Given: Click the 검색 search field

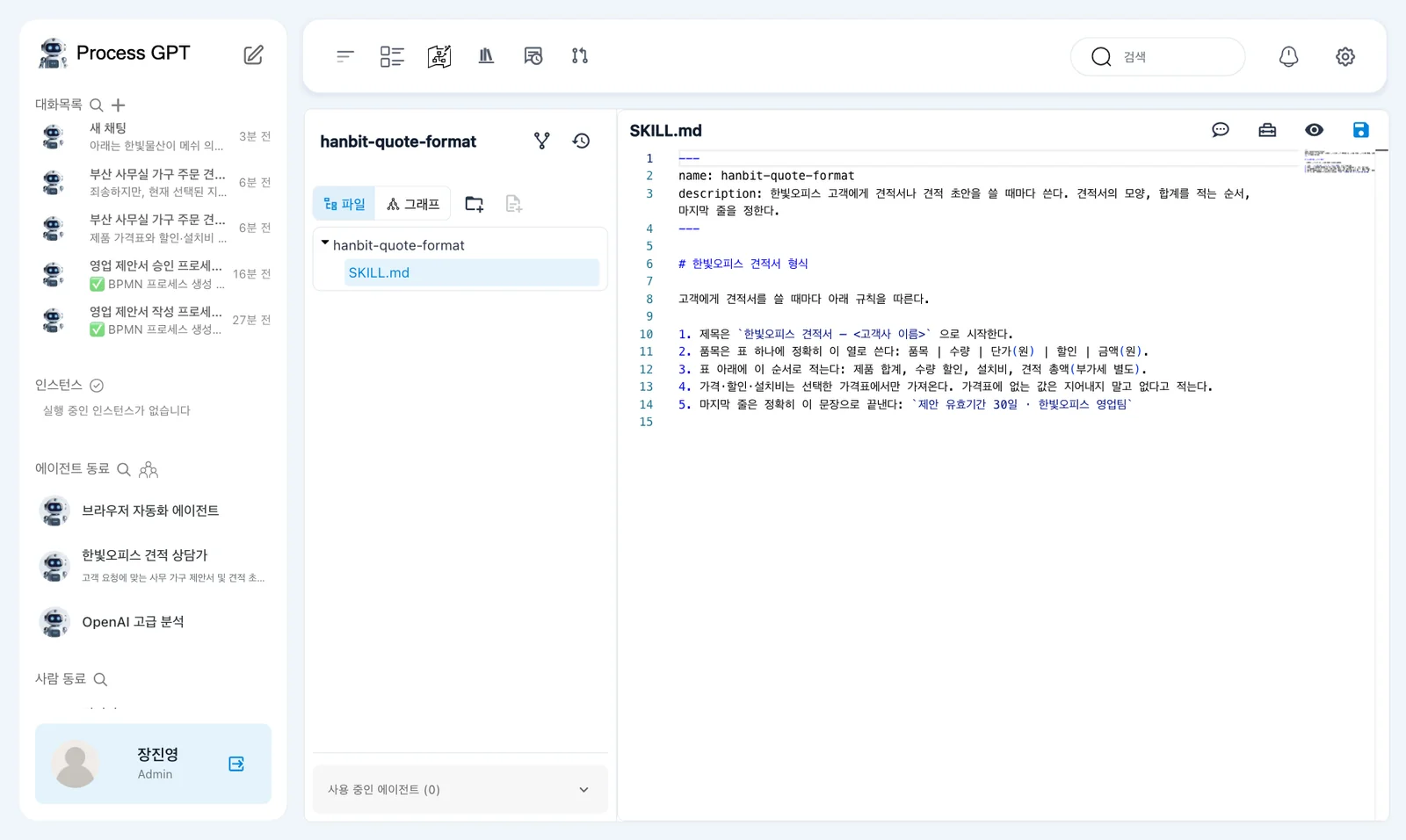Looking at the screenshot, I should (x=1157, y=56).
